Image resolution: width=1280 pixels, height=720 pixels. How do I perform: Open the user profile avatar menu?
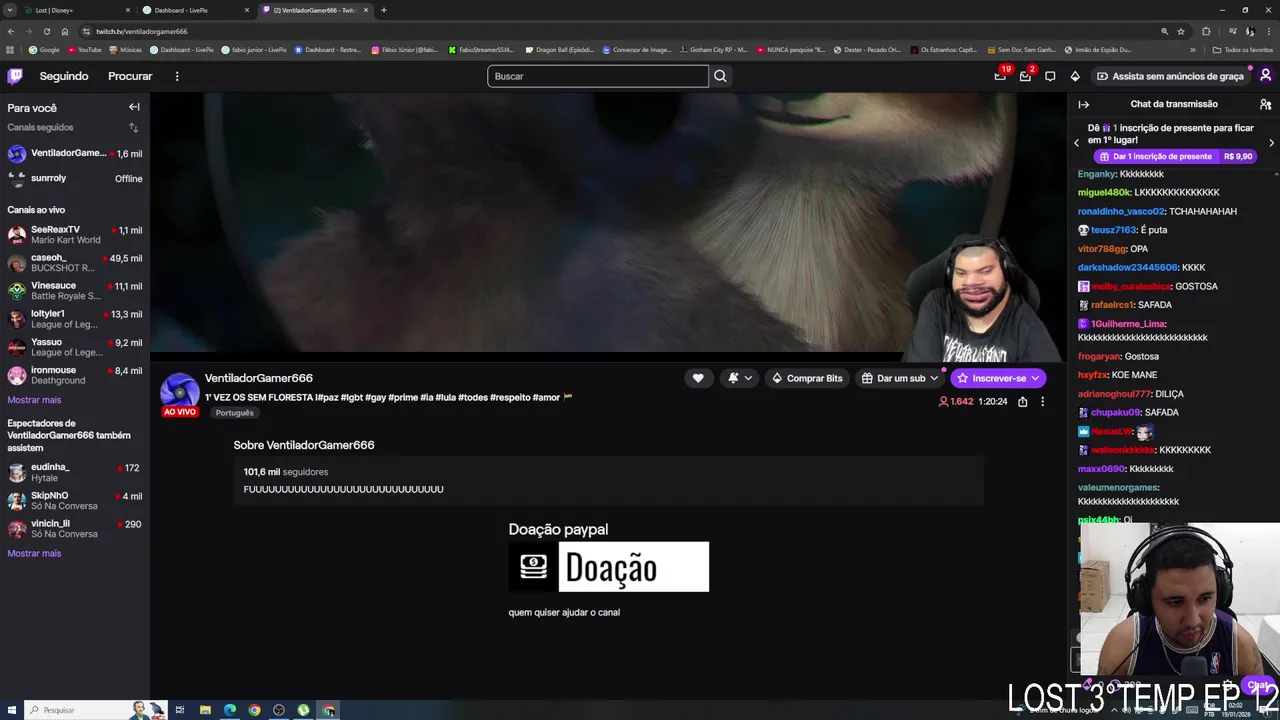pyautogui.click(x=1266, y=76)
